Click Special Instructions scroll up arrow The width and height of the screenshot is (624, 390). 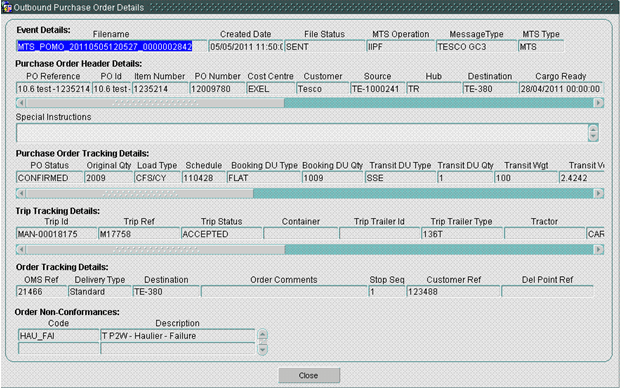pos(593,129)
